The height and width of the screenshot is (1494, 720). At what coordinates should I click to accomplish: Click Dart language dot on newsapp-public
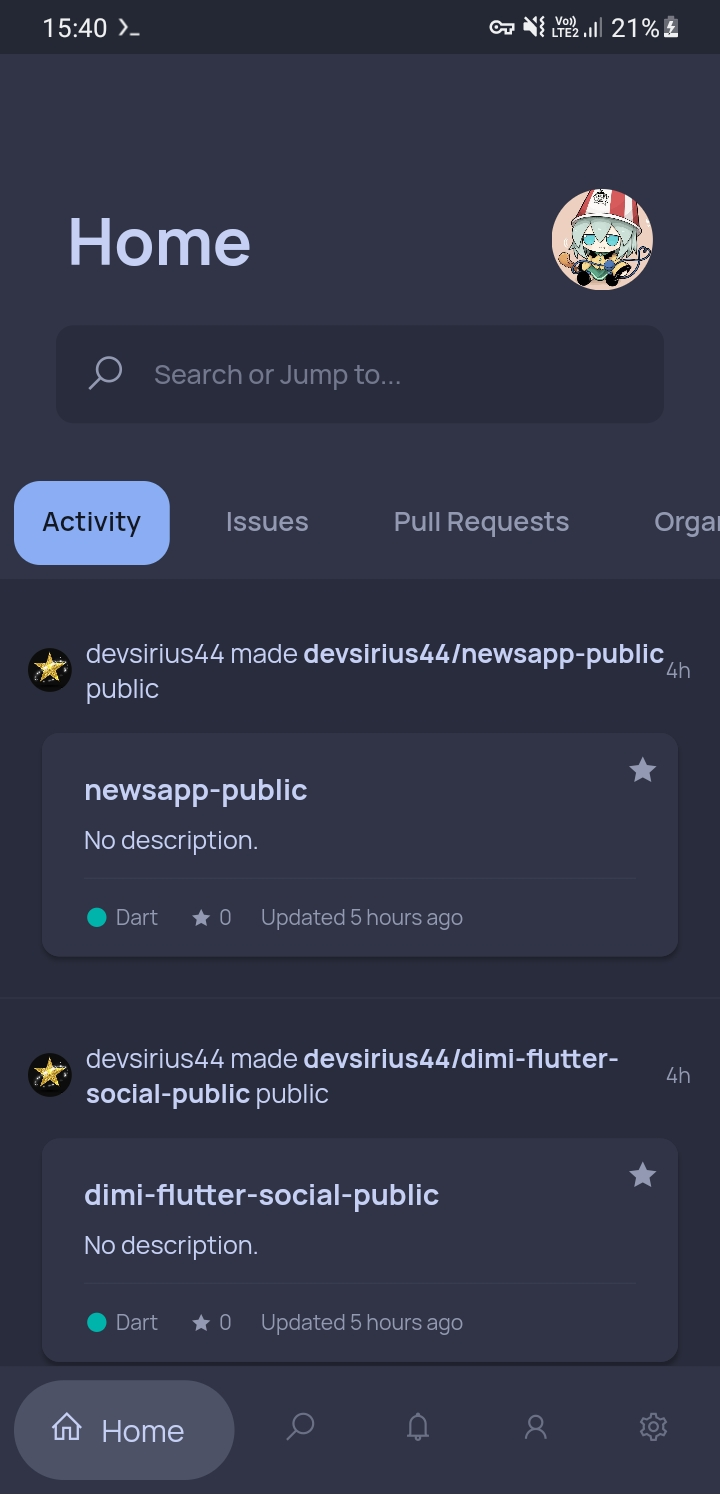96,917
